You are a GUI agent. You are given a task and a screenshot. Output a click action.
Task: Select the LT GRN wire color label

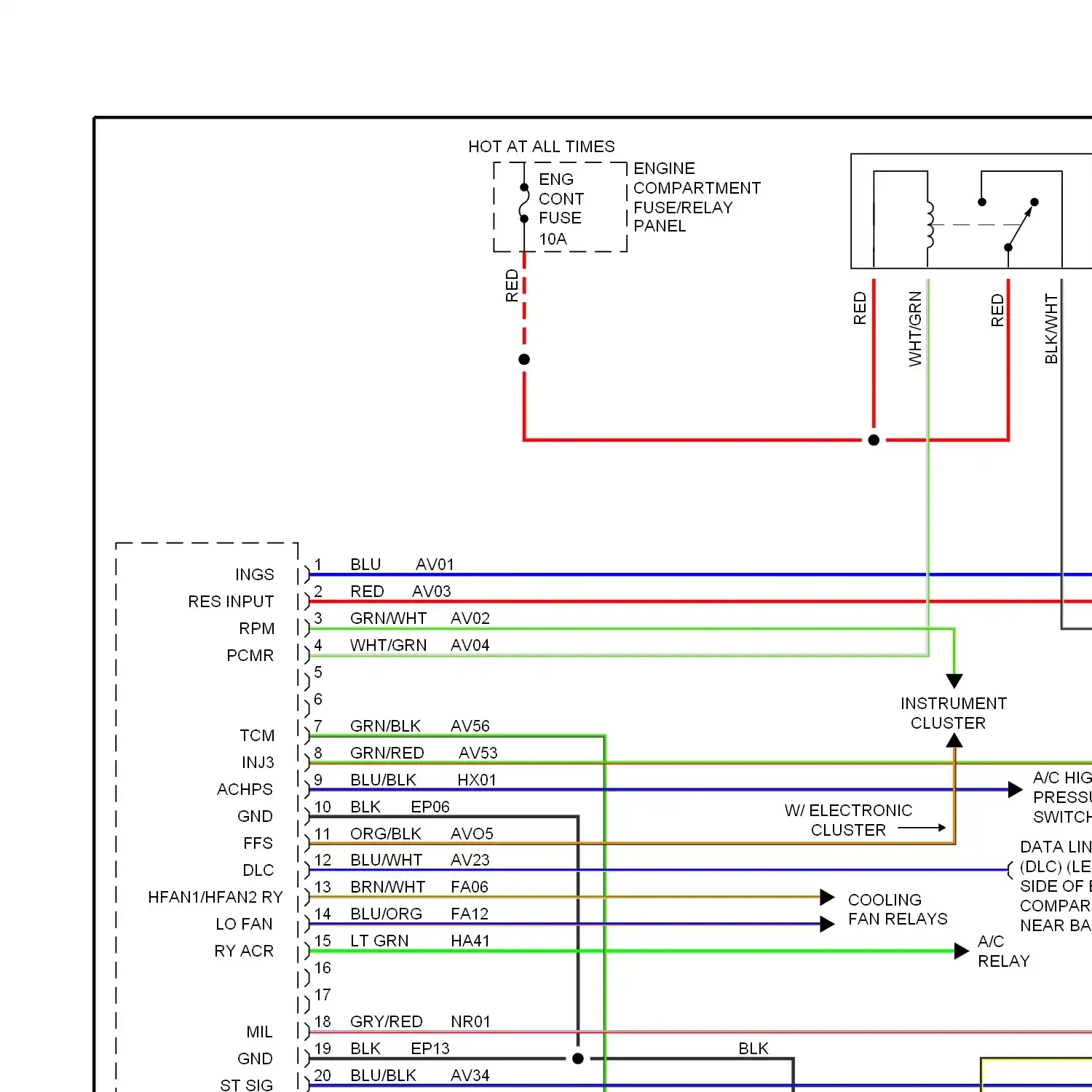click(x=379, y=941)
